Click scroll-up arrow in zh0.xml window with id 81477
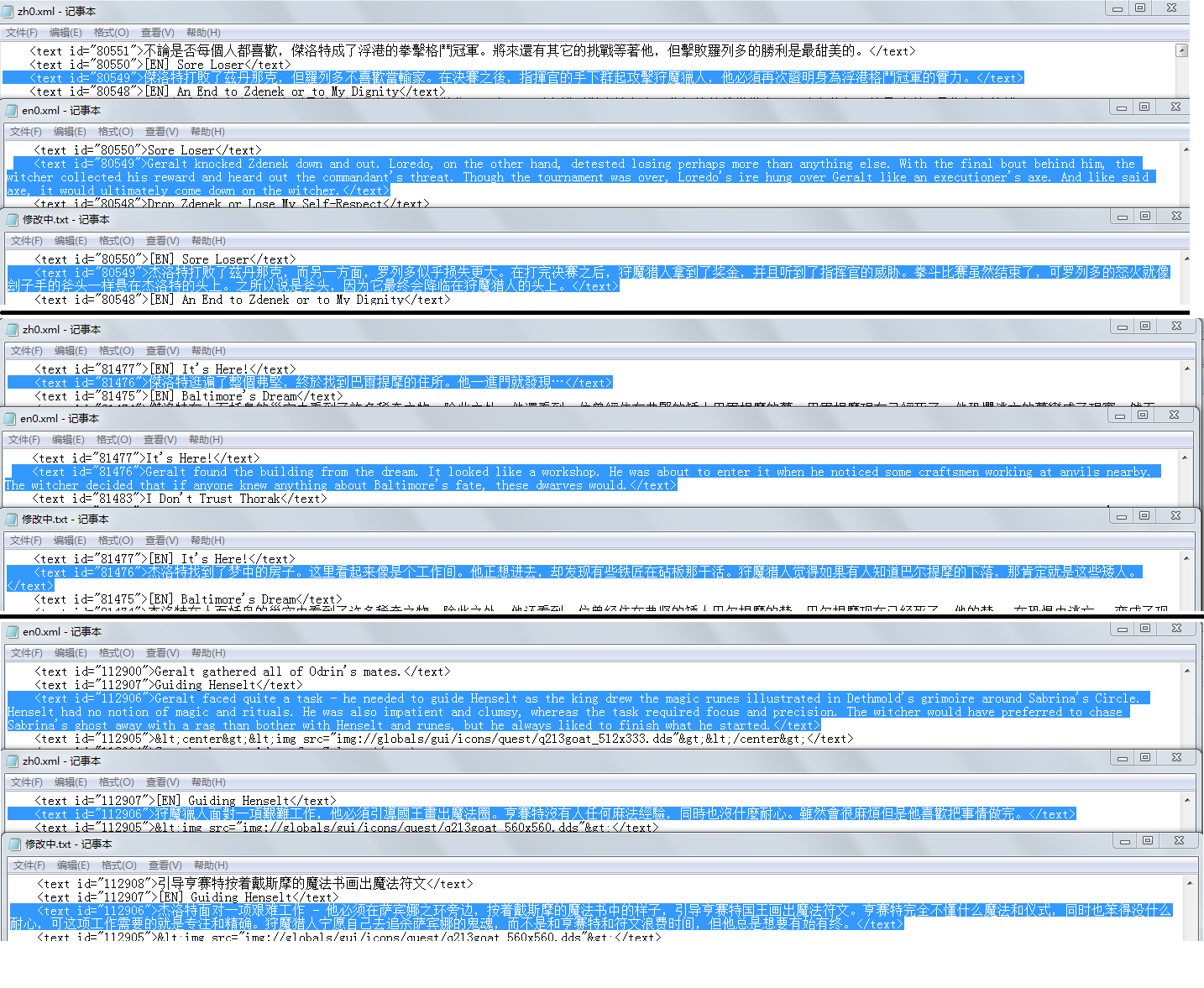 tap(1186, 369)
